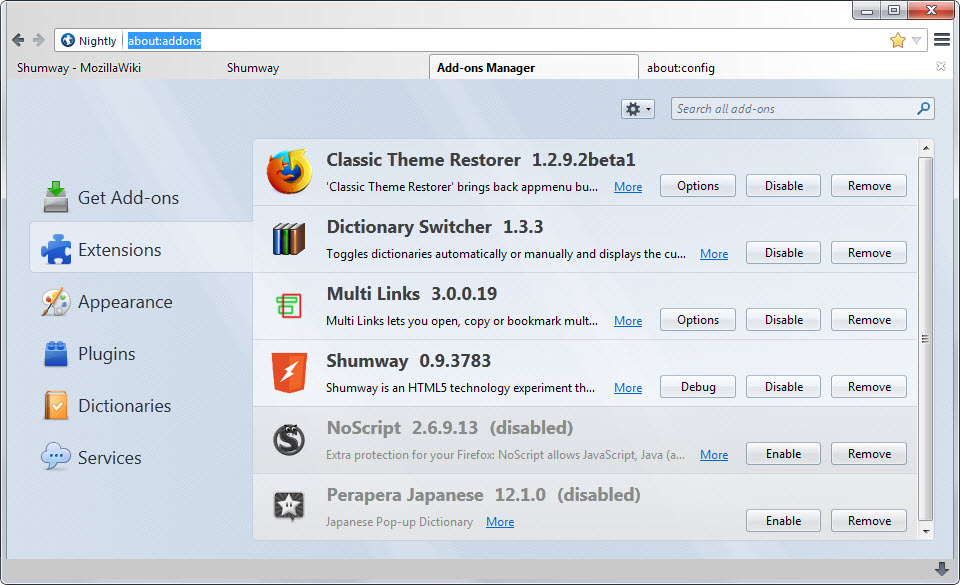Disable Dictionary Switcher

pos(784,253)
